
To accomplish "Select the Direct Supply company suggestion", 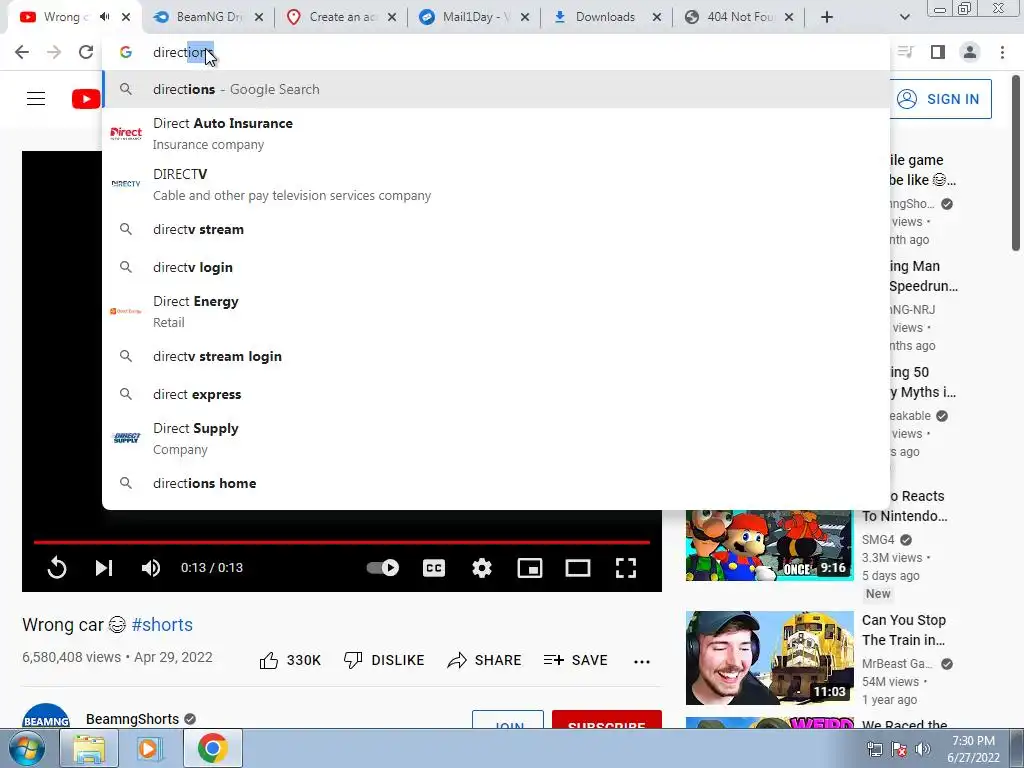I will 496,438.
